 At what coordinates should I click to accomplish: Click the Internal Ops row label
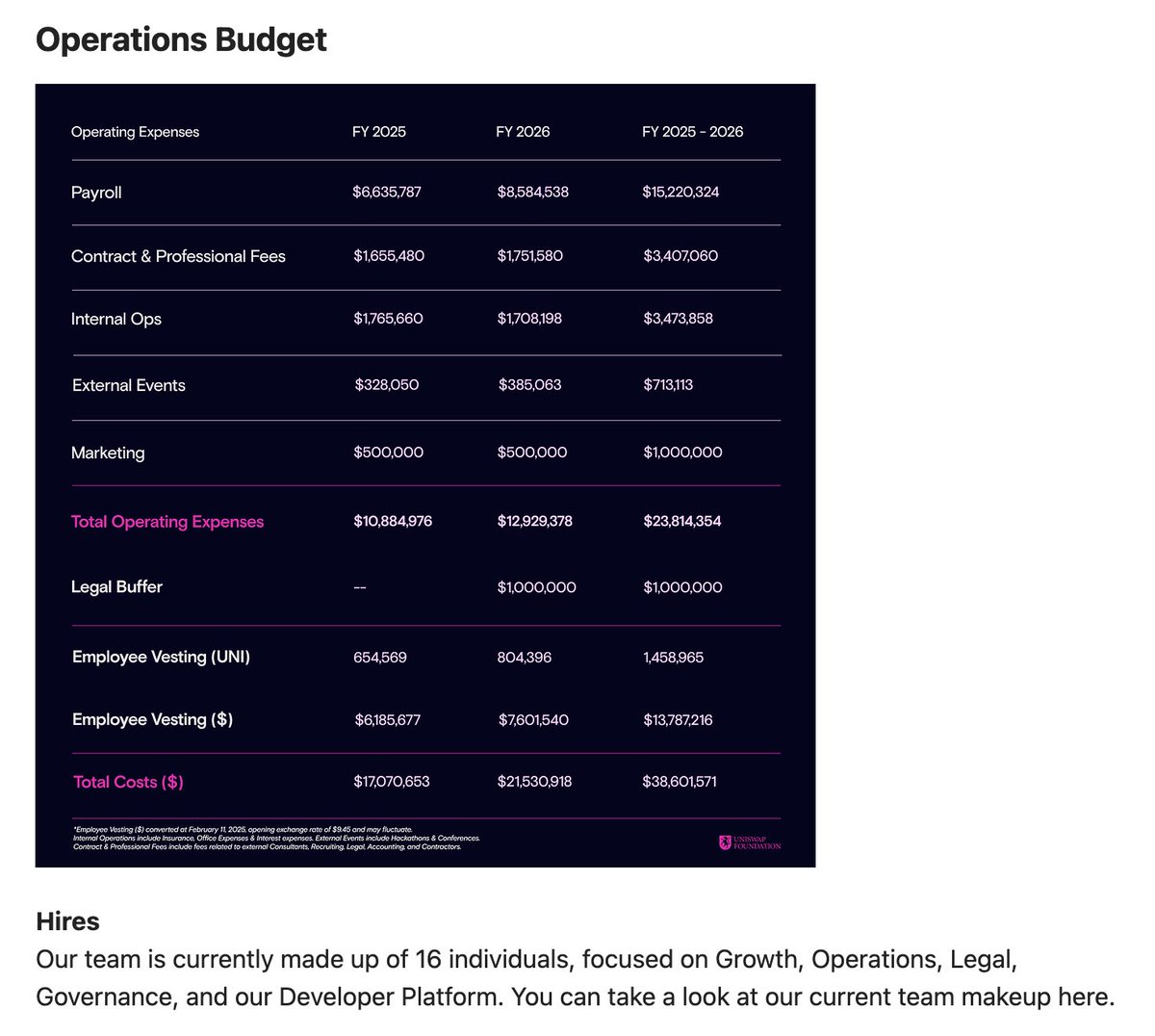click(116, 319)
